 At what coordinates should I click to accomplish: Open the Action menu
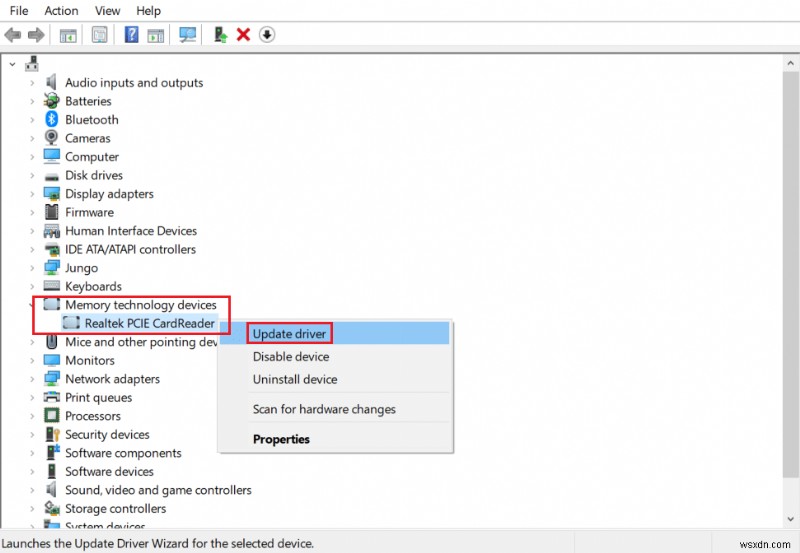tap(61, 11)
